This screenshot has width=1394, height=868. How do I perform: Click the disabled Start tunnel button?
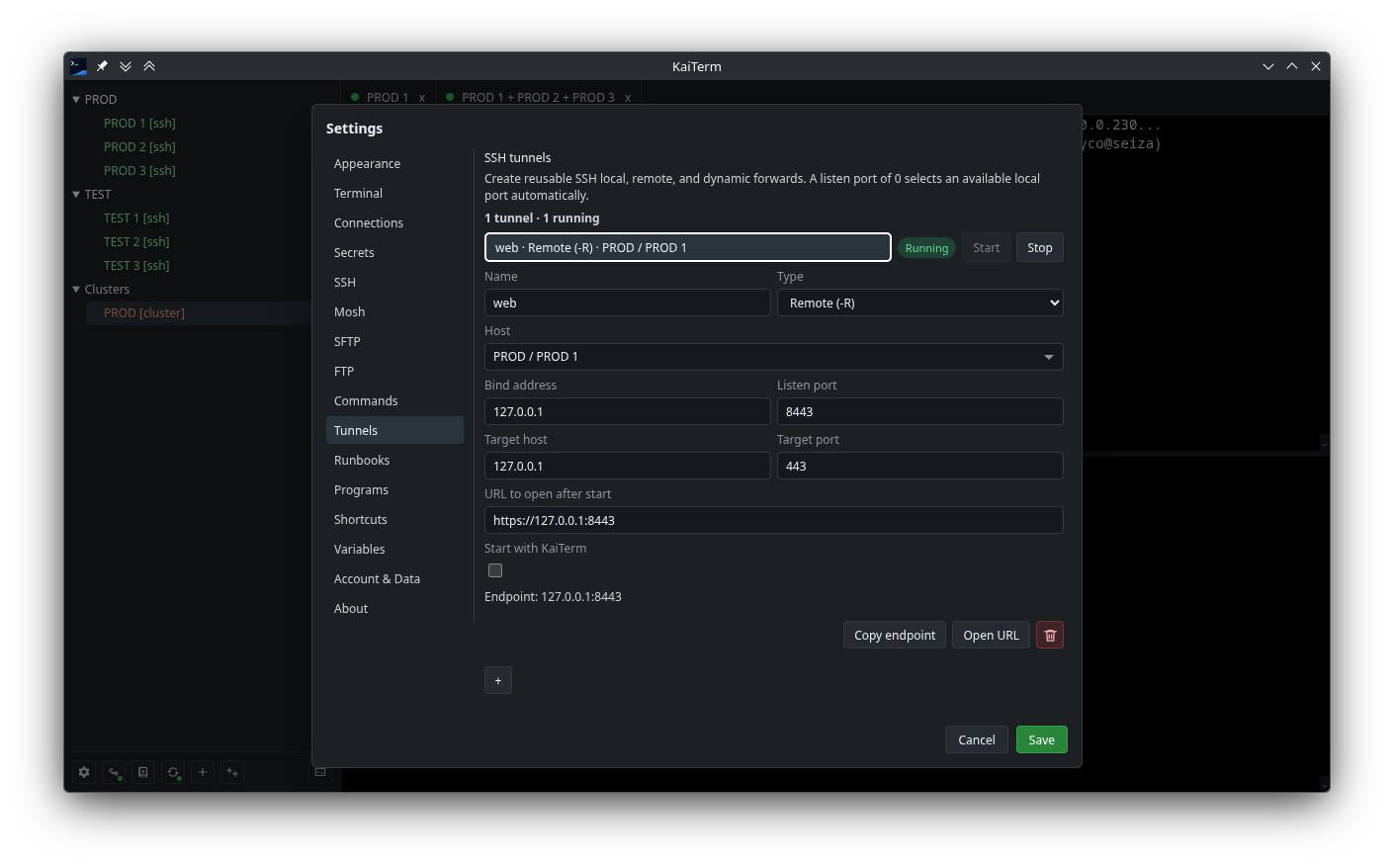986,247
